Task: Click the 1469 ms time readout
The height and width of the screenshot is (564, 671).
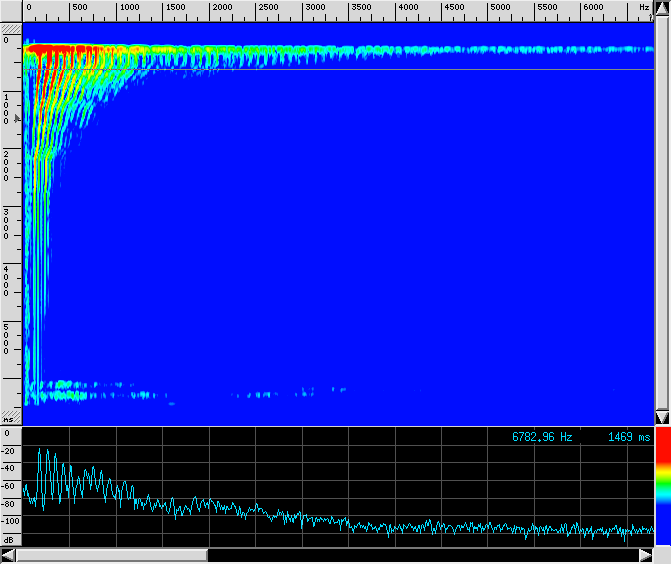Action: pos(628,437)
